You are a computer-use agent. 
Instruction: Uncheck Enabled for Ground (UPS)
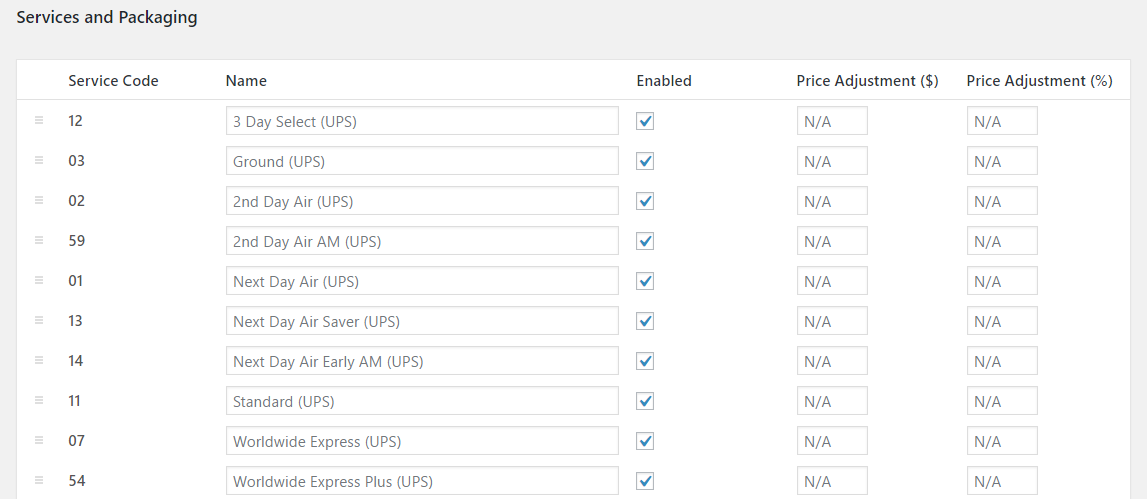[x=645, y=161]
